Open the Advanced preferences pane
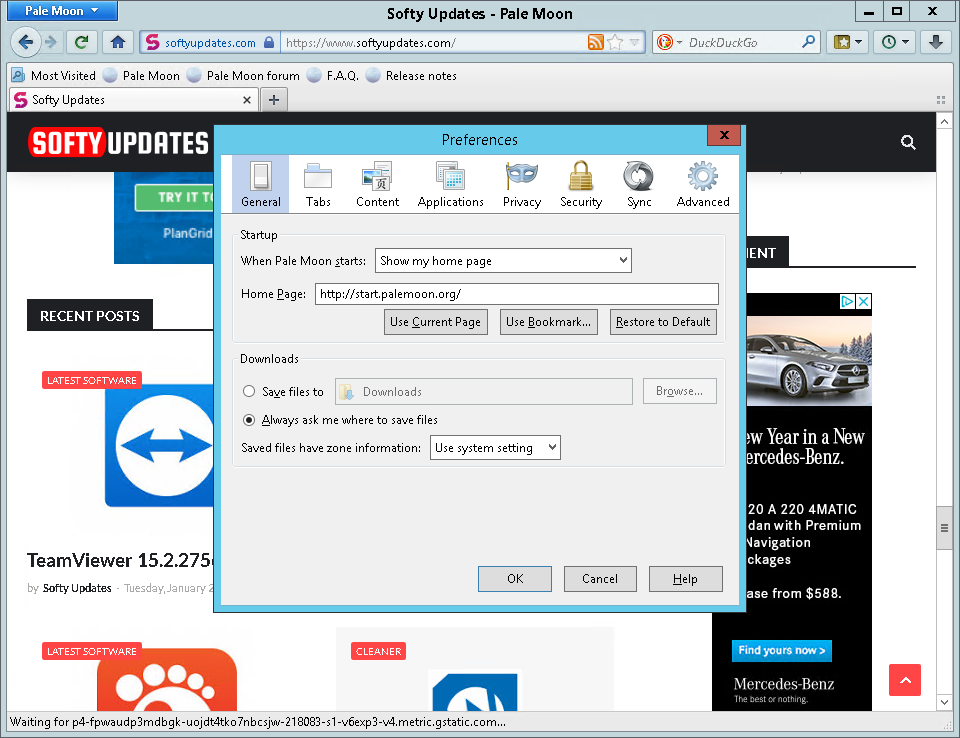960x738 pixels. tap(703, 184)
